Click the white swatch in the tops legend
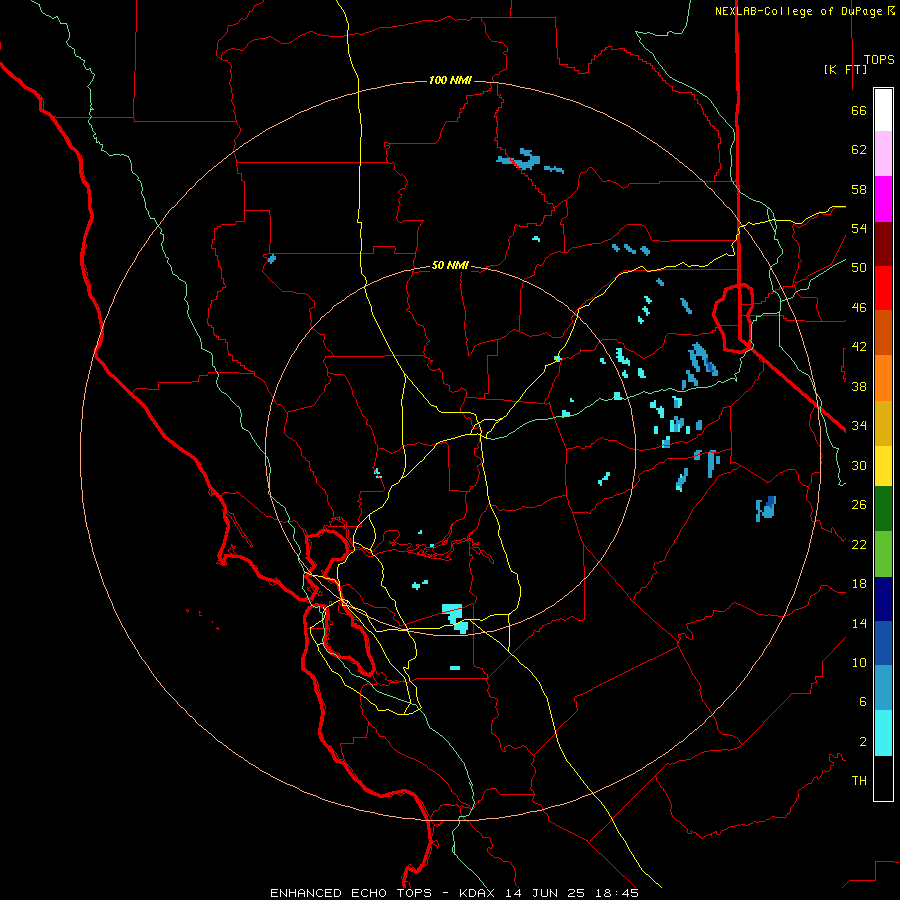900x900 pixels. coord(883,110)
